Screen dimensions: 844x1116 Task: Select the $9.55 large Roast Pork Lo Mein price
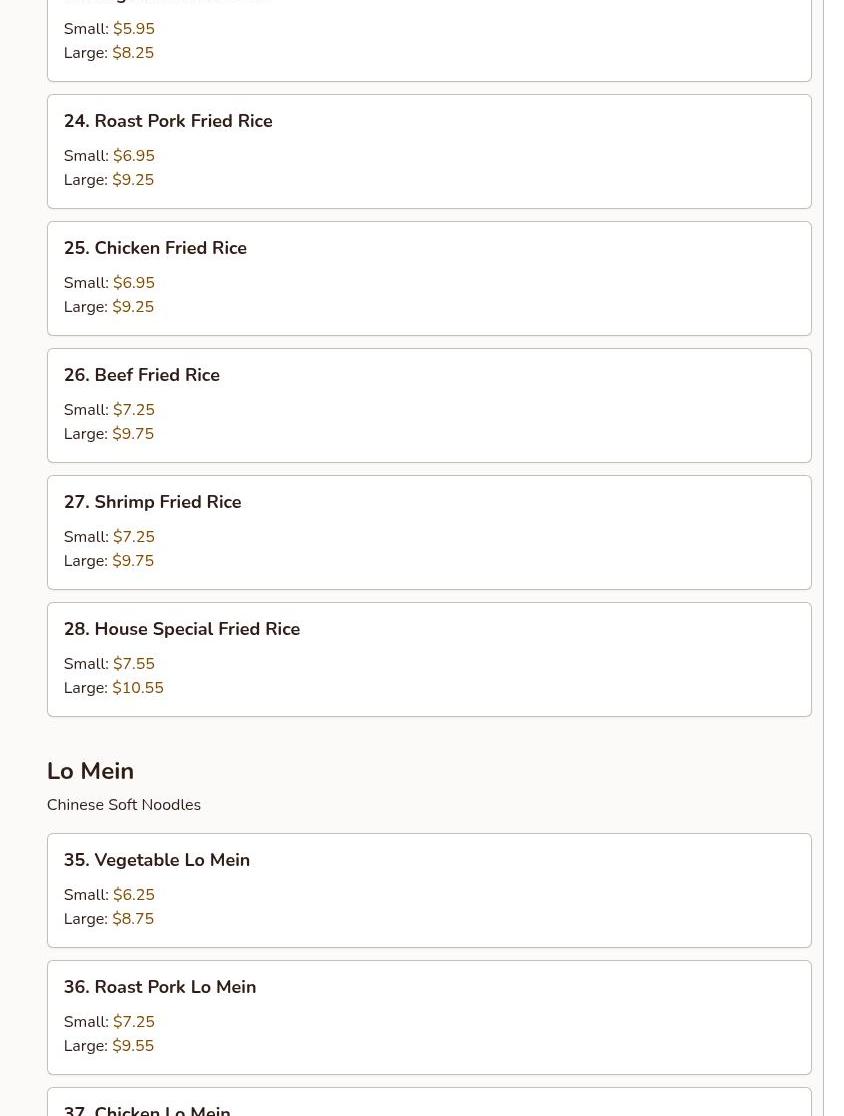tap(133, 1046)
